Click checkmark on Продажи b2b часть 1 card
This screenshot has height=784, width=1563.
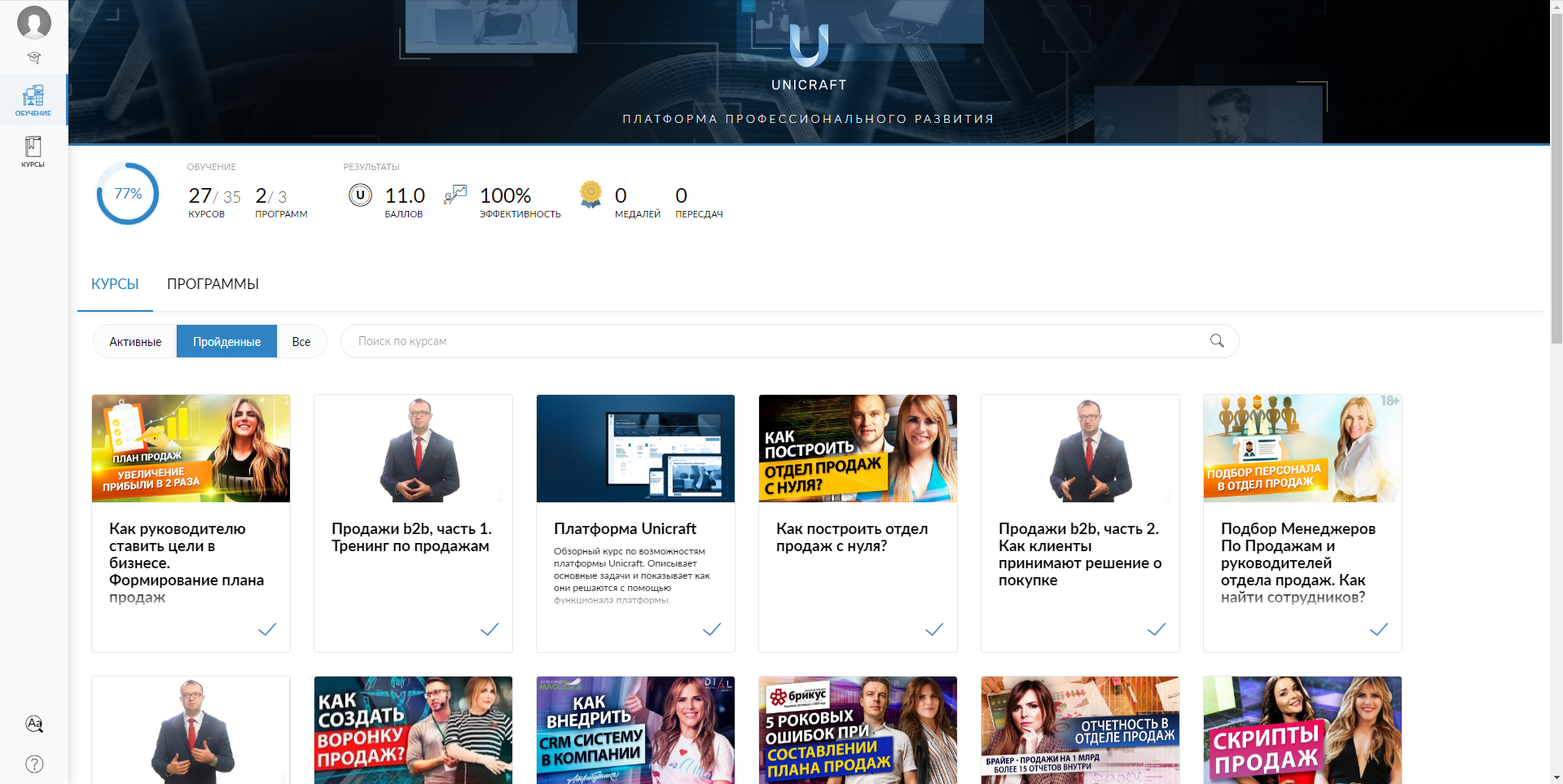[490, 629]
